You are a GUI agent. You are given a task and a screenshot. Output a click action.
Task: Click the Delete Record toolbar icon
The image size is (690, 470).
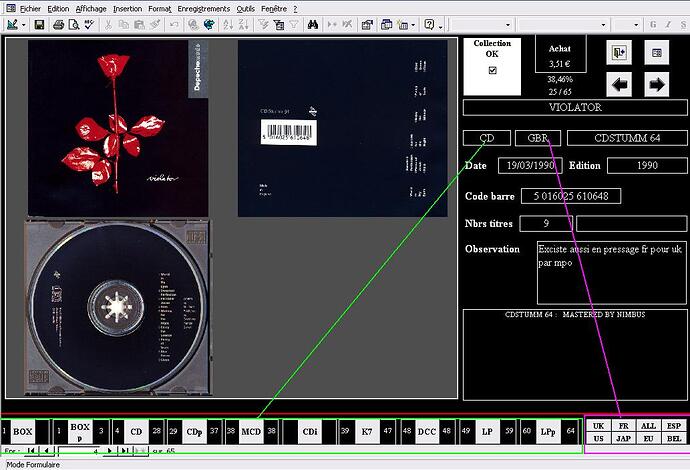tap(347, 25)
